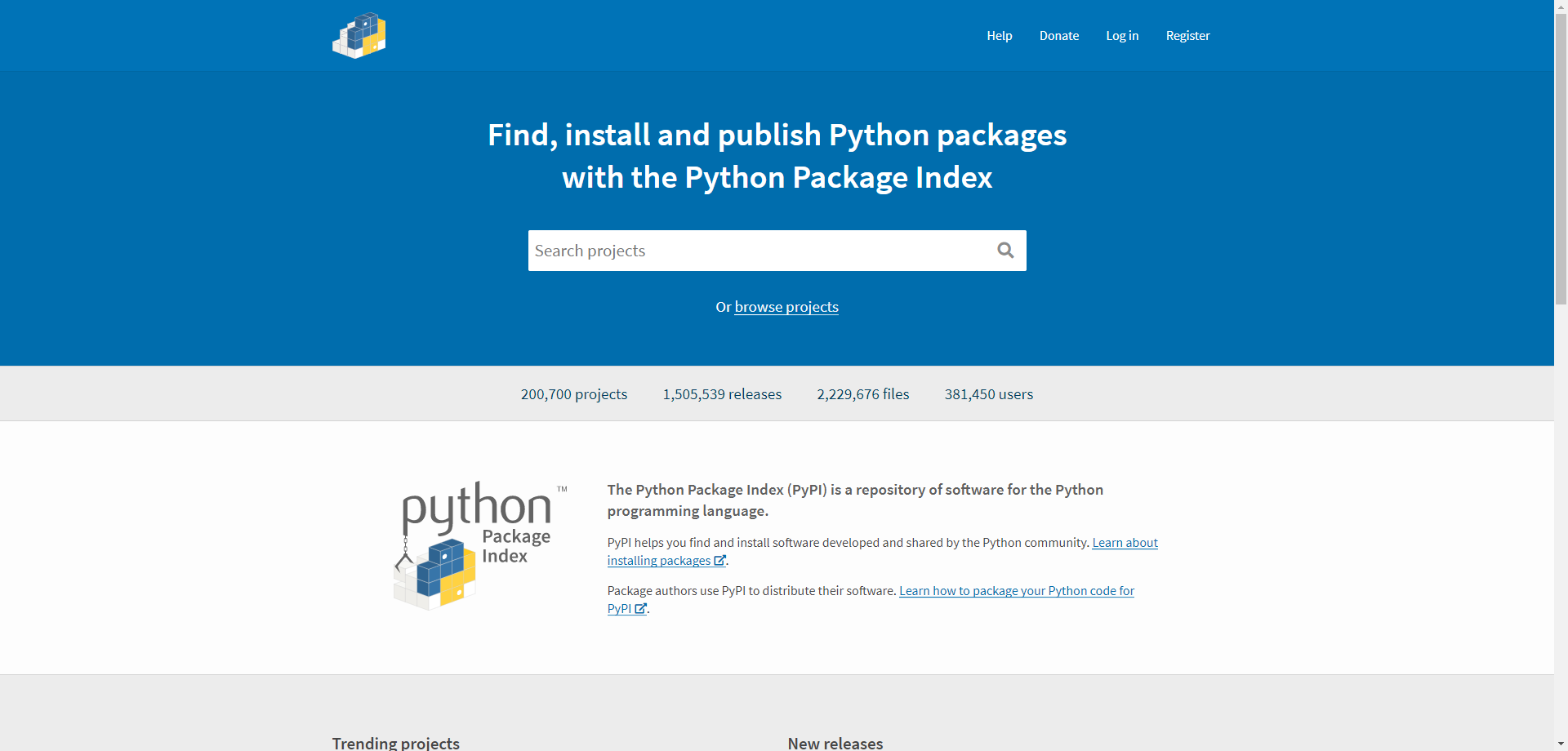
Task: Click the page's vertical scrollbar thumb
Action: click(x=1561, y=155)
